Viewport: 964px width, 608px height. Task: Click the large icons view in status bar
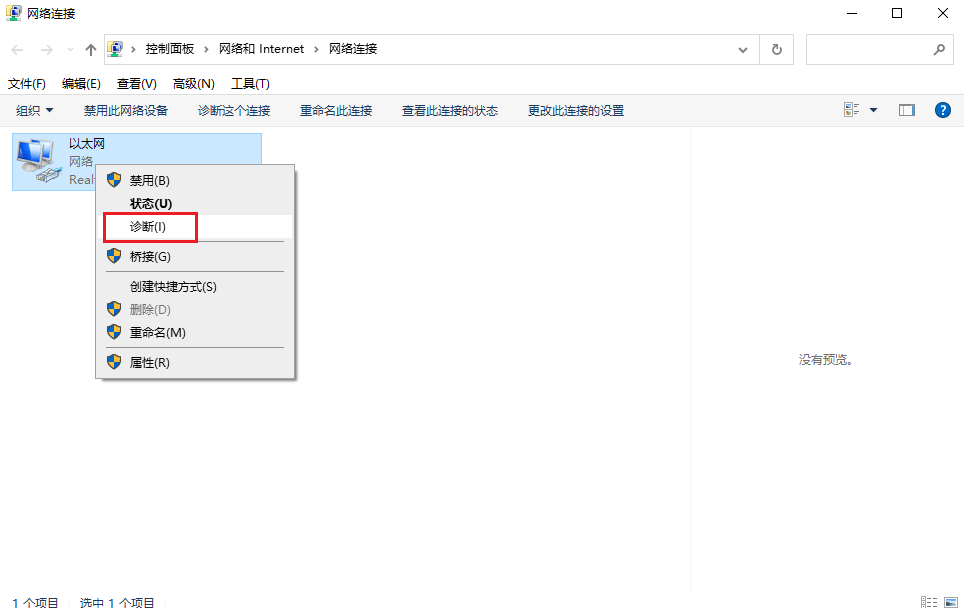point(952,602)
